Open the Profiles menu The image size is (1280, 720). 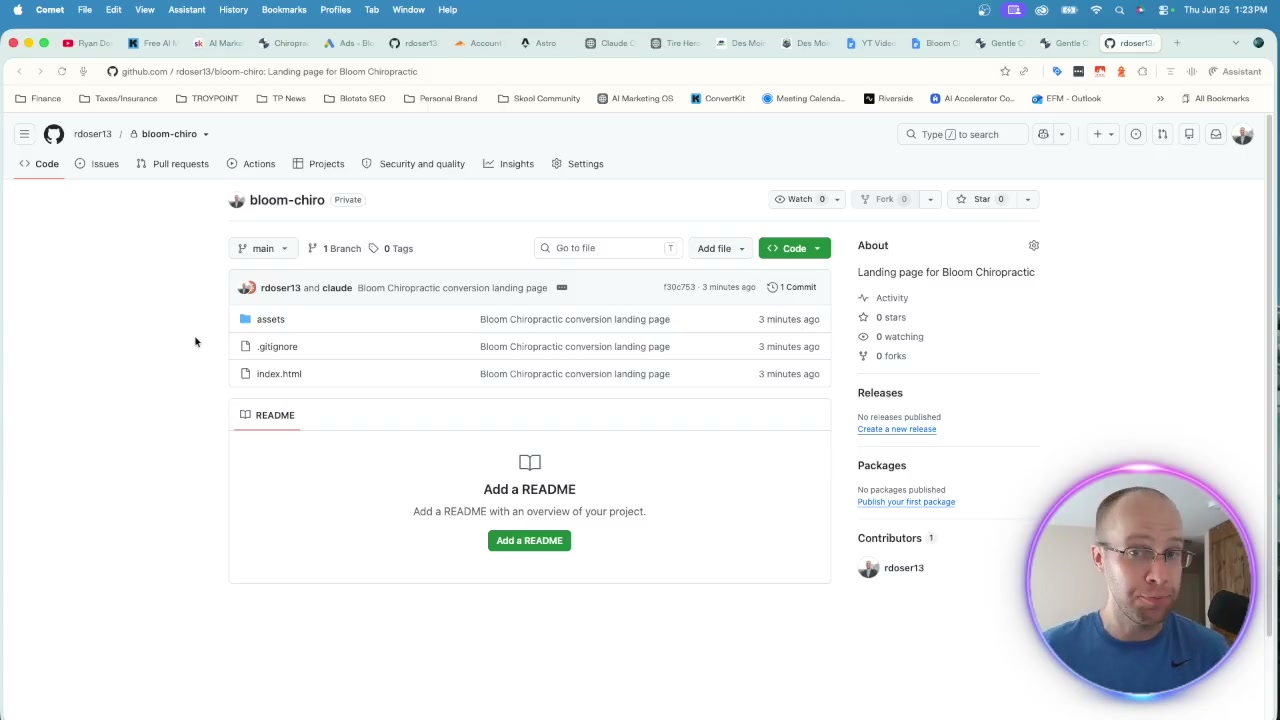click(335, 10)
